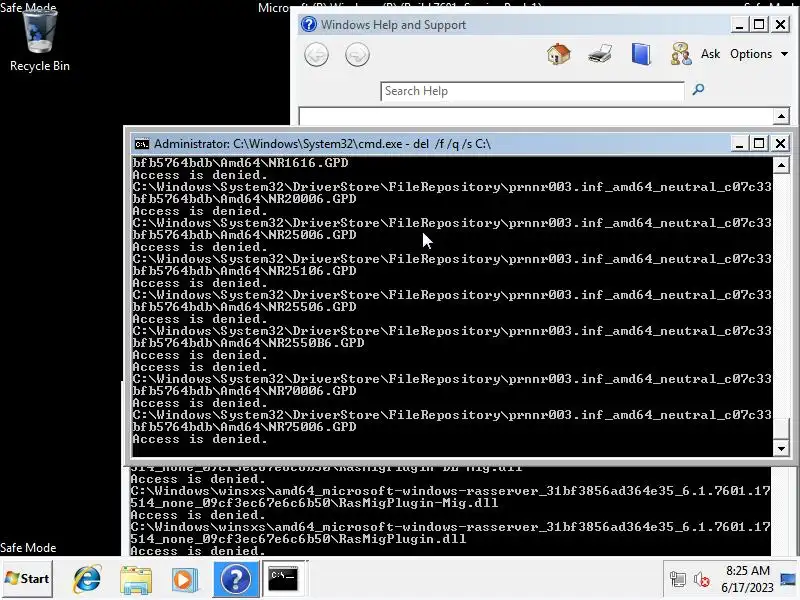Minimize the Windows Help and Support window

point(739,24)
